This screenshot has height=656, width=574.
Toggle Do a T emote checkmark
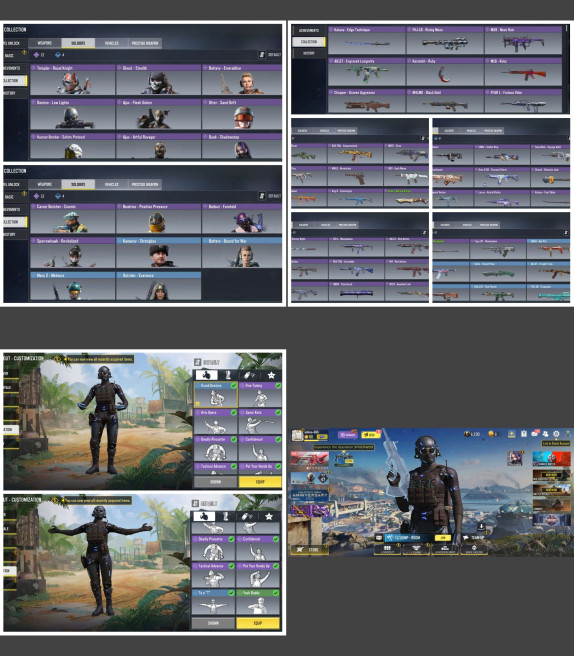[231, 593]
